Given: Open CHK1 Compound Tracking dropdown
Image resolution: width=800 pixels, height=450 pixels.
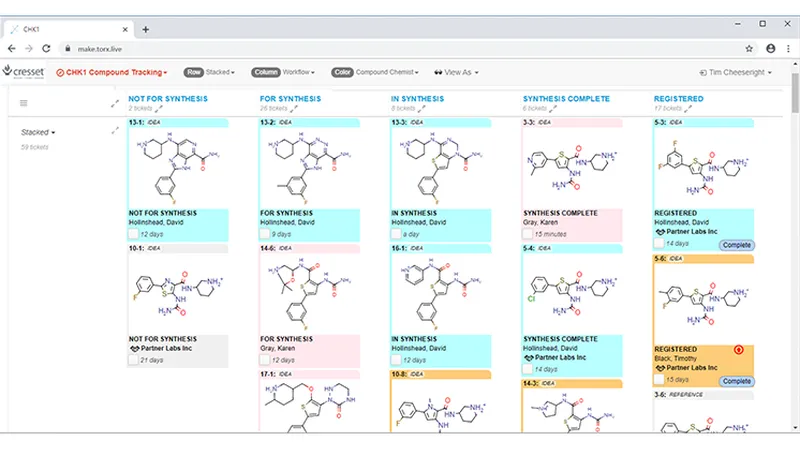Looking at the screenshot, I should (x=112, y=72).
